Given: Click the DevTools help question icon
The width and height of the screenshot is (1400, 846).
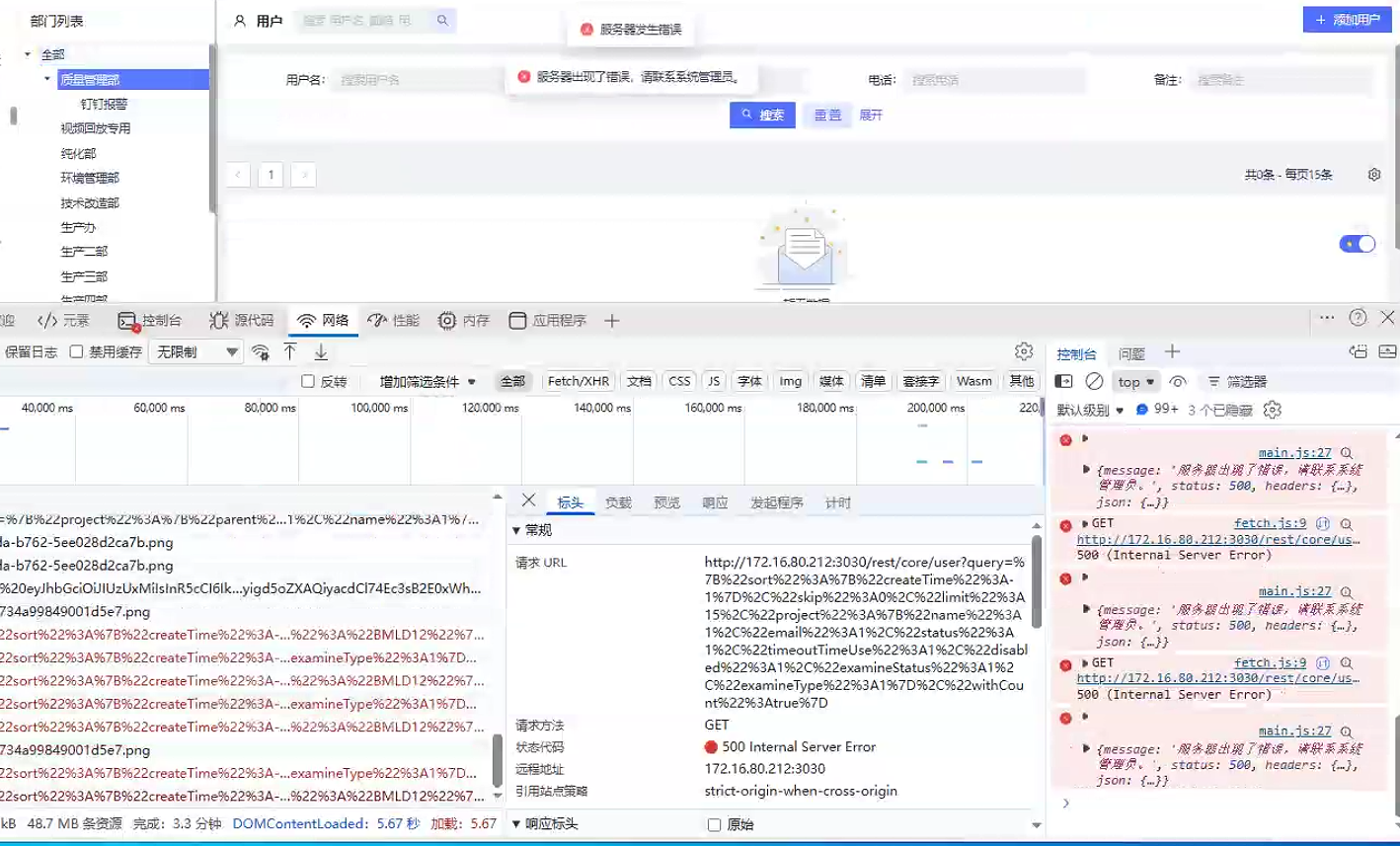Looking at the screenshot, I should coord(1358,318).
